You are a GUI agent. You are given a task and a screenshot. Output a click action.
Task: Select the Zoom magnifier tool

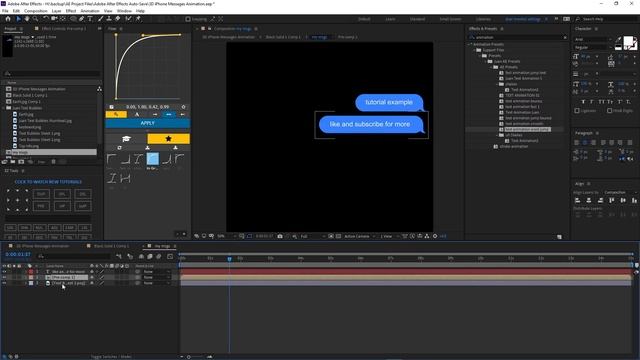[x=36, y=19]
